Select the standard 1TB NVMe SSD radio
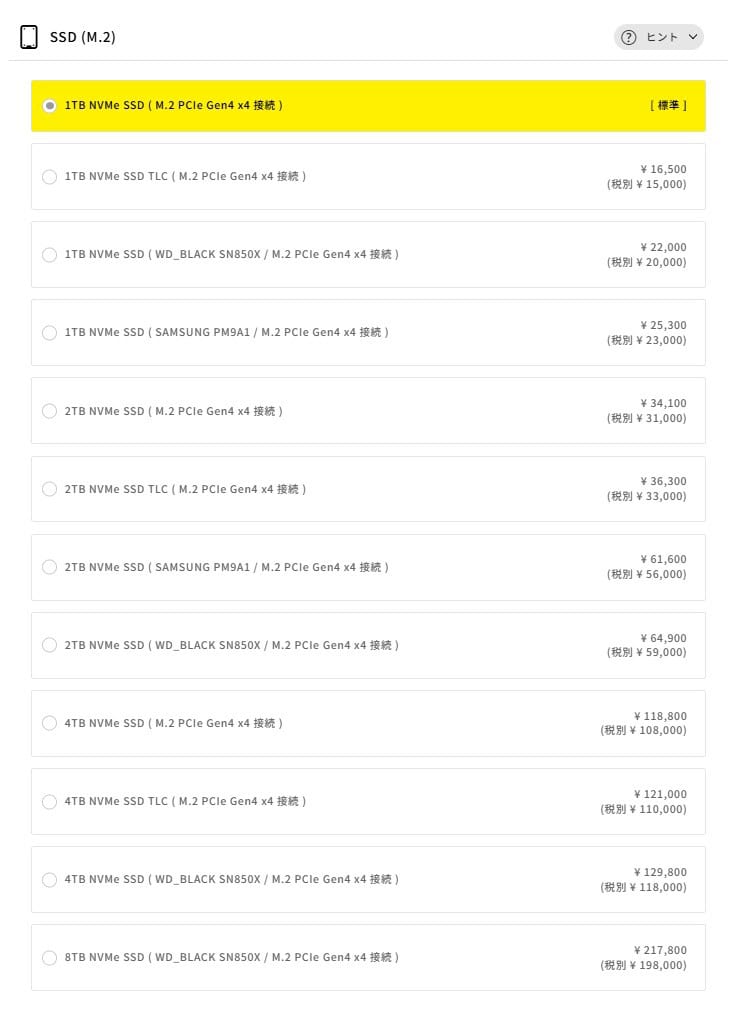Viewport: 730px width, 1012px height. [x=50, y=106]
